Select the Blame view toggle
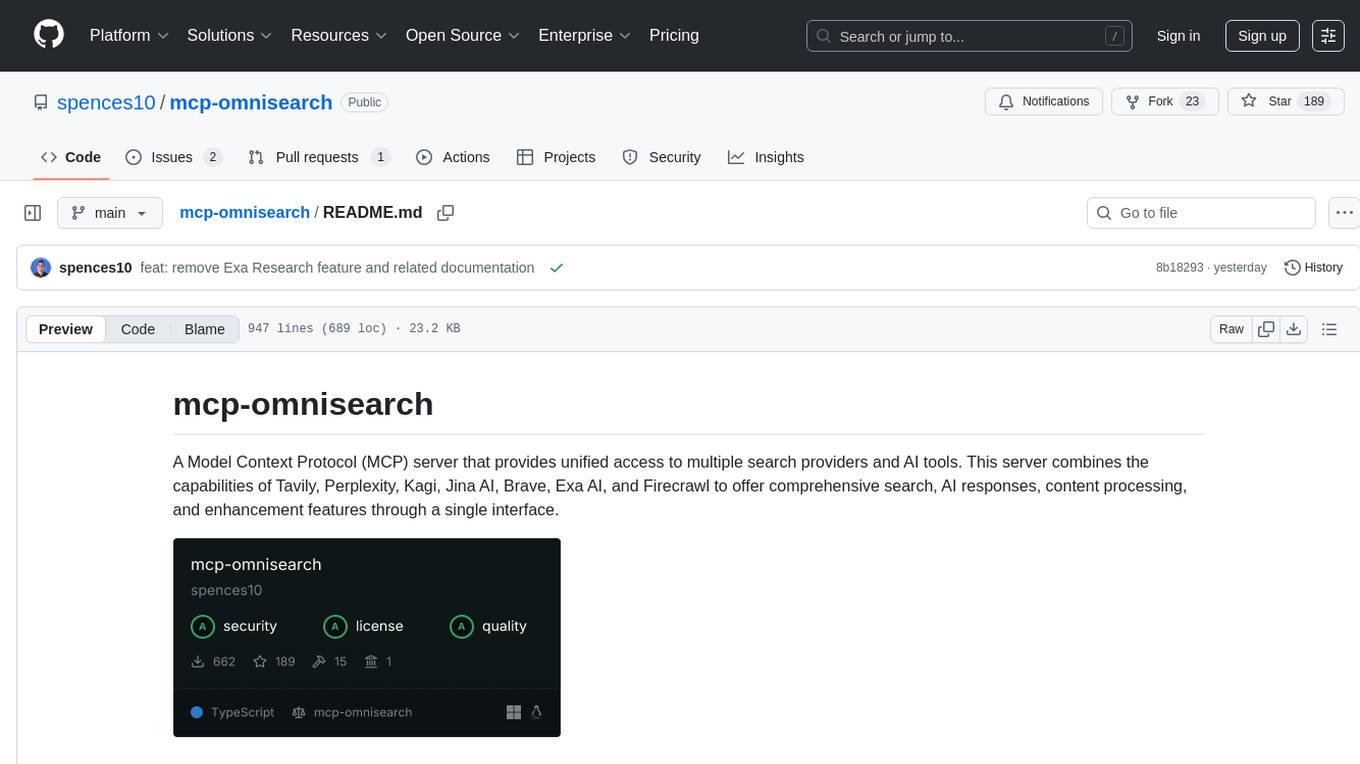The height and width of the screenshot is (764, 1360). 205,329
